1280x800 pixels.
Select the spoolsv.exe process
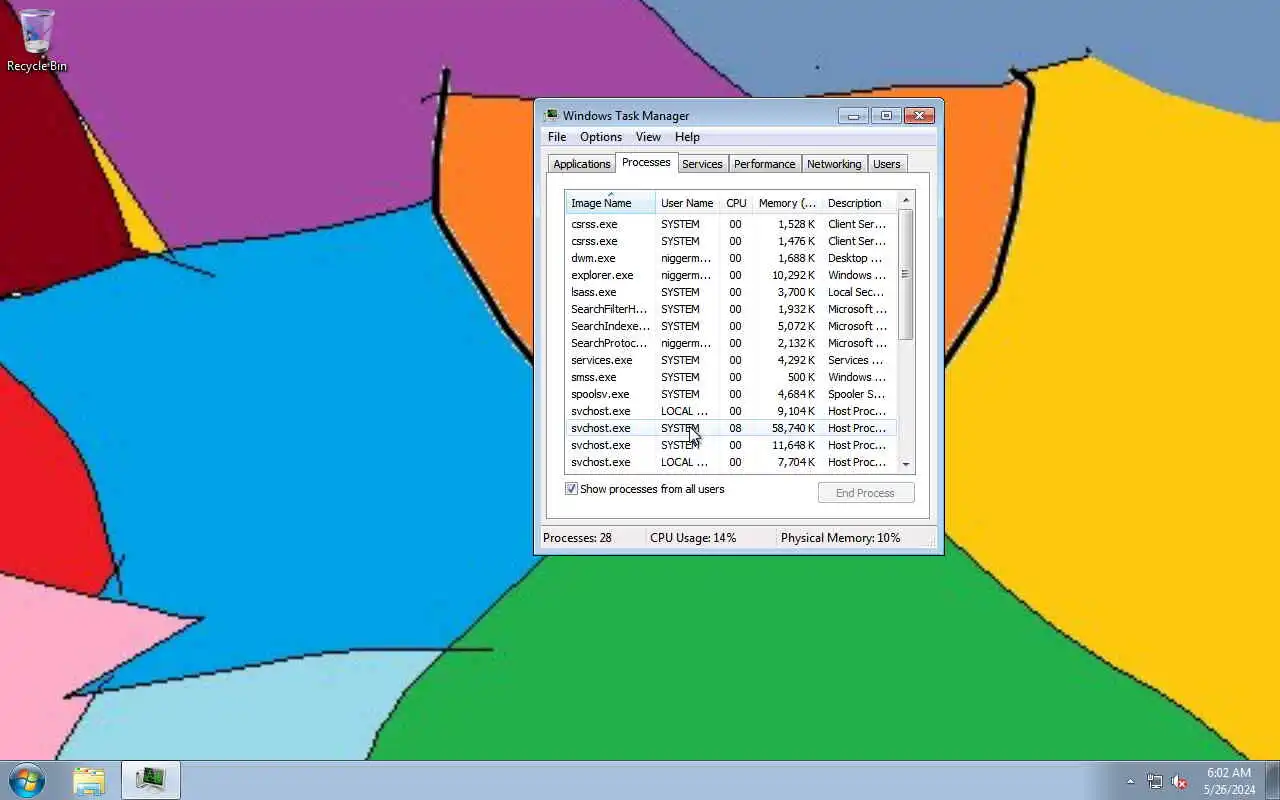pyautogui.click(x=731, y=394)
